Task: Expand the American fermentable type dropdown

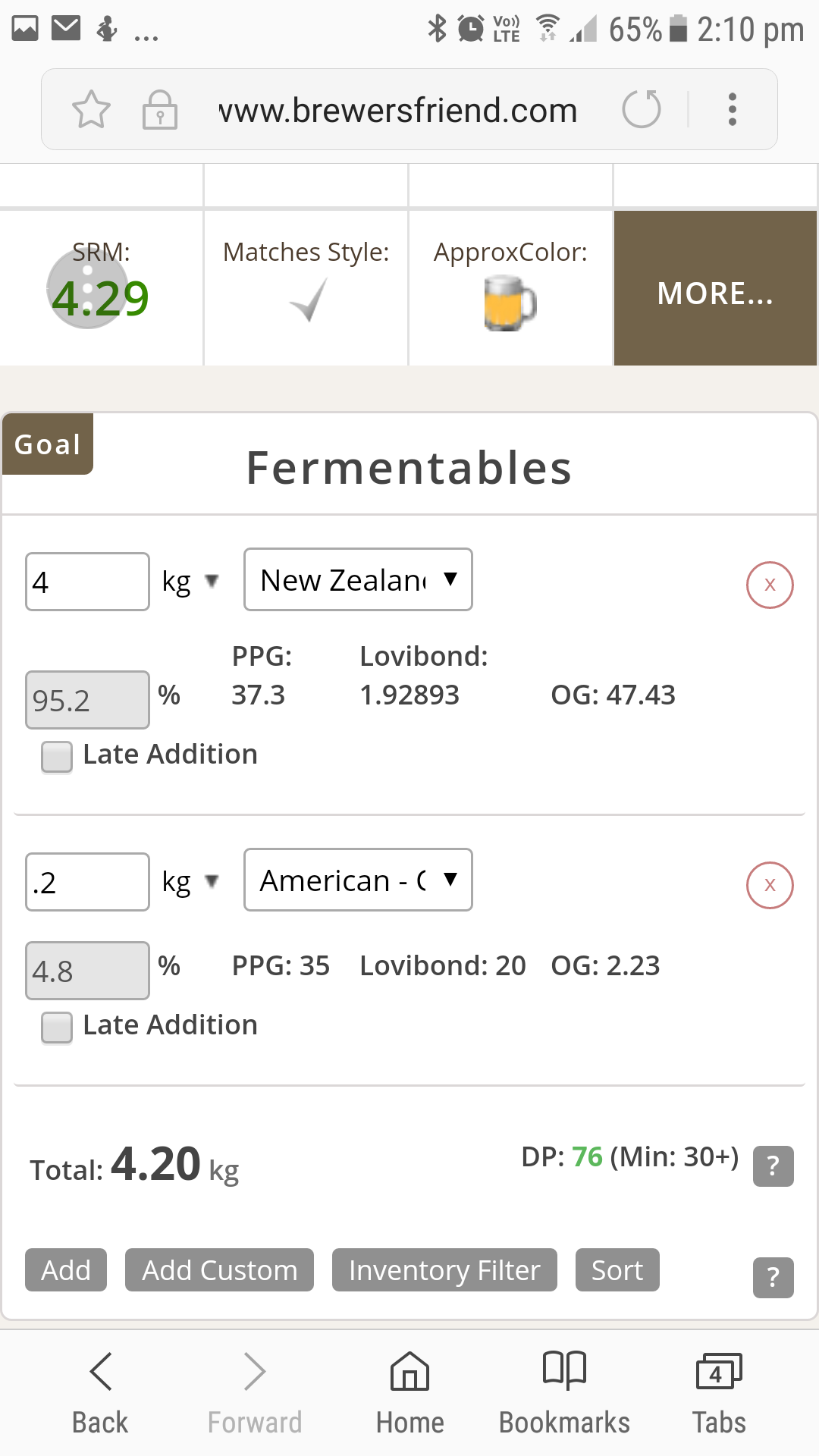Action: [x=358, y=880]
